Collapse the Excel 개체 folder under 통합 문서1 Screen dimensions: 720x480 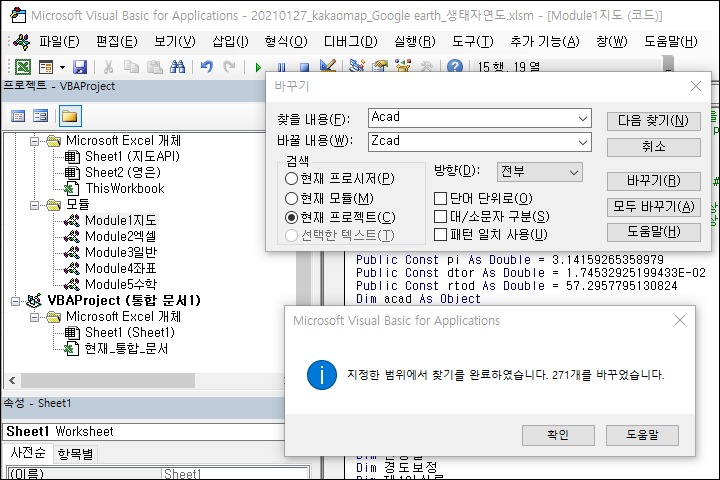click(34, 317)
